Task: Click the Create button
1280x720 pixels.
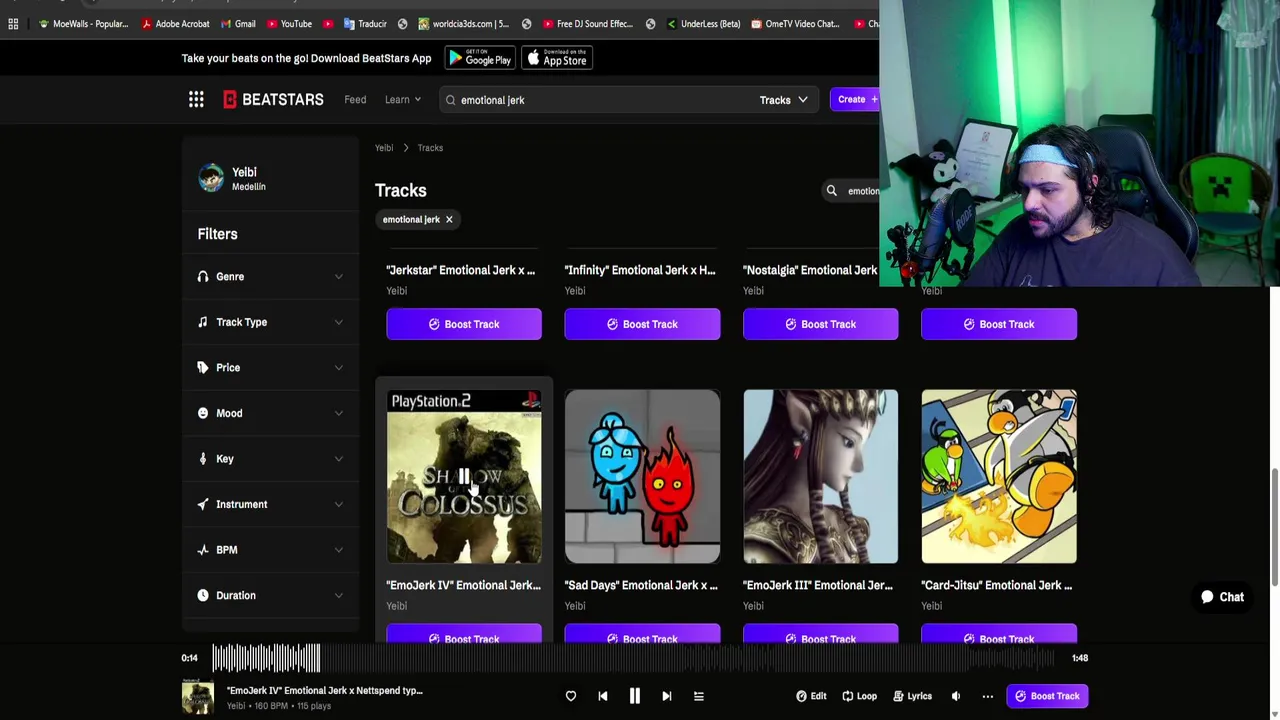Action: coord(855,99)
